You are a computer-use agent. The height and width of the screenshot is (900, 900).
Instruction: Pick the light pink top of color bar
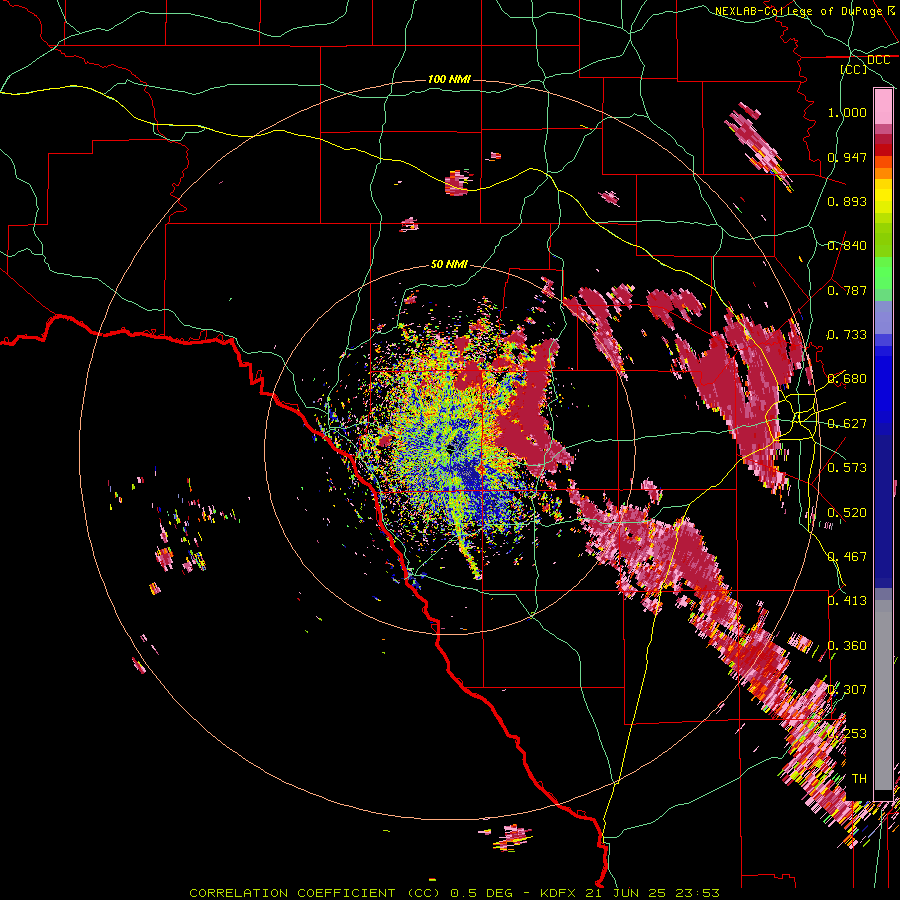pyautogui.click(x=883, y=107)
